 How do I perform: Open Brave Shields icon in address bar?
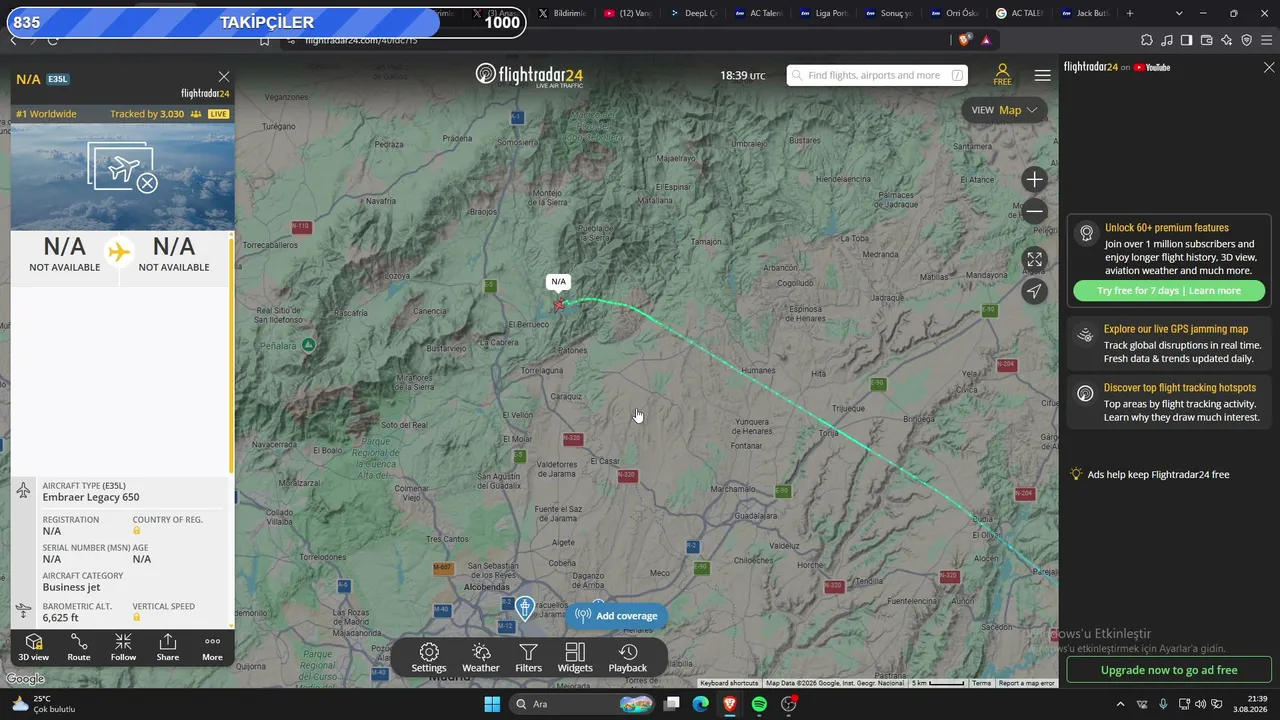964,40
